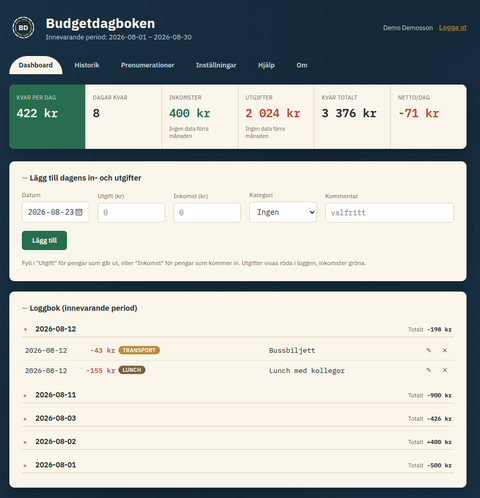Screen dimensions: 480x498
Task: Open the Om tab
Action: tap(302, 65)
